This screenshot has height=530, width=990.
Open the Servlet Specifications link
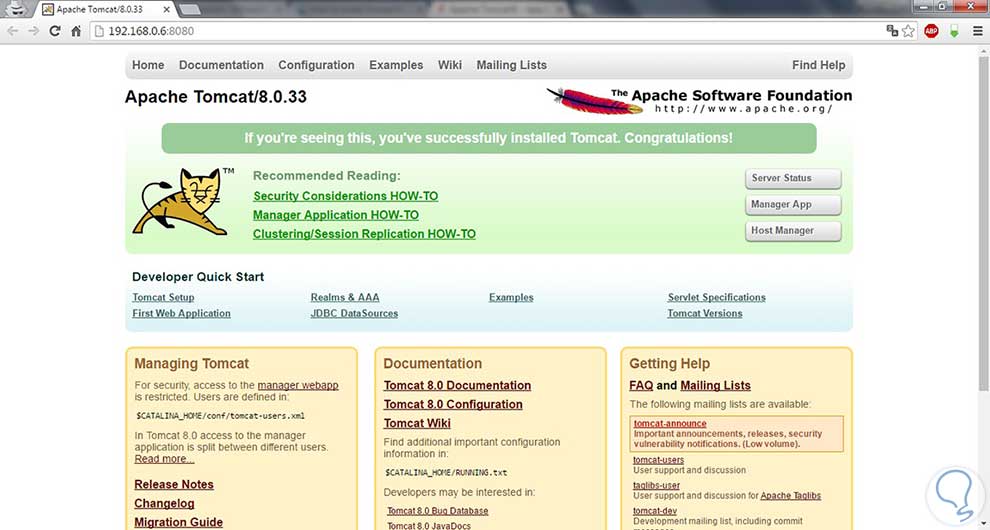(717, 298)
